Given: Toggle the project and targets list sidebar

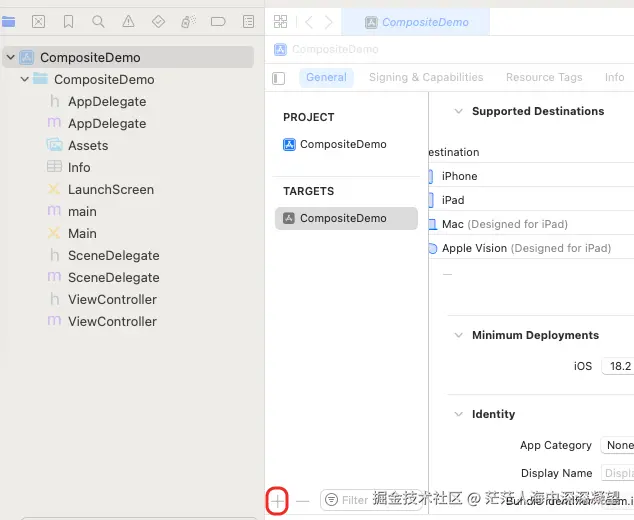Looking at the screenshot, I should tap(279, 78).
